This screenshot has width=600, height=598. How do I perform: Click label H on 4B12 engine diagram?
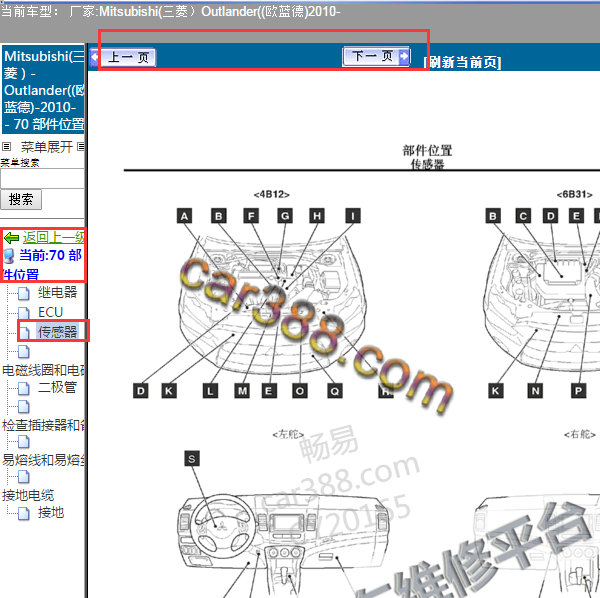click(317, 216)
